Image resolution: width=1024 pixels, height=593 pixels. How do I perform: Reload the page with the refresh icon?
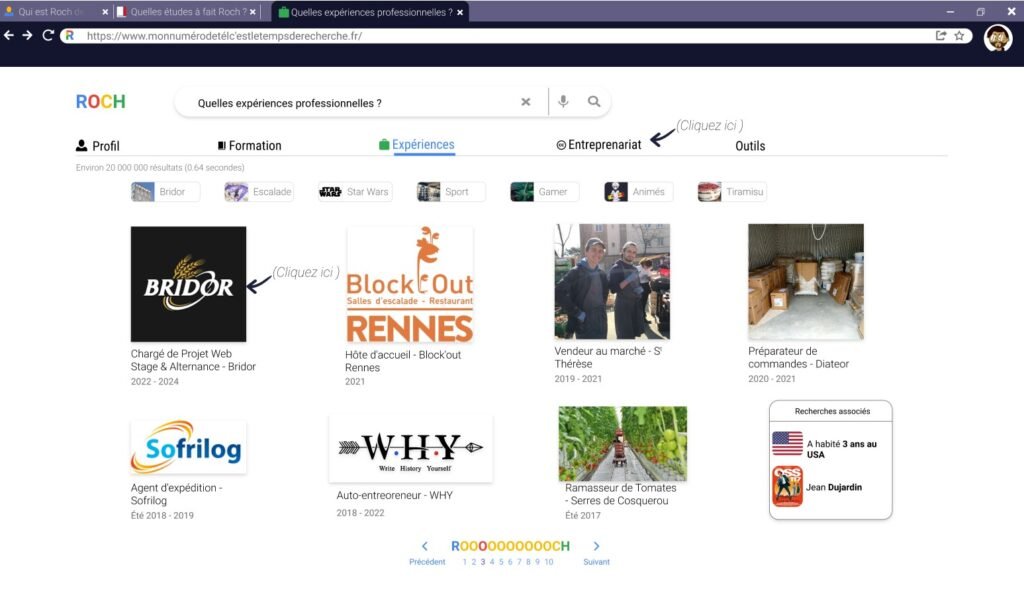pos(48,35)
